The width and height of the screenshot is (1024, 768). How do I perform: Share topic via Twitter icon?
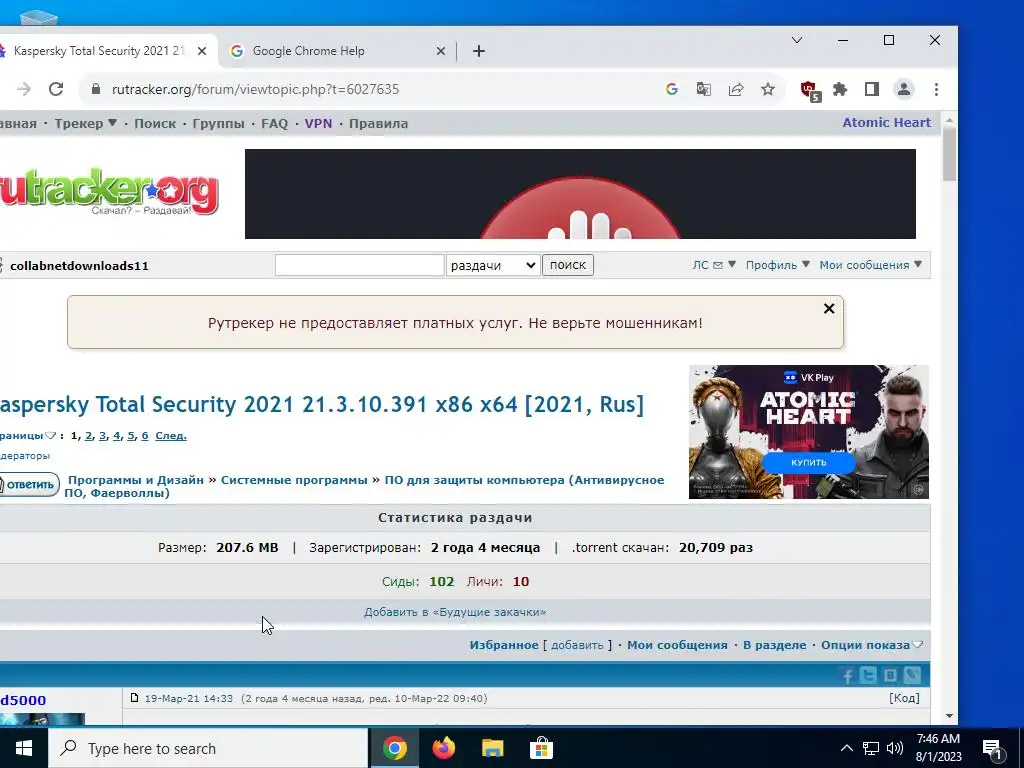coord(869,675)
